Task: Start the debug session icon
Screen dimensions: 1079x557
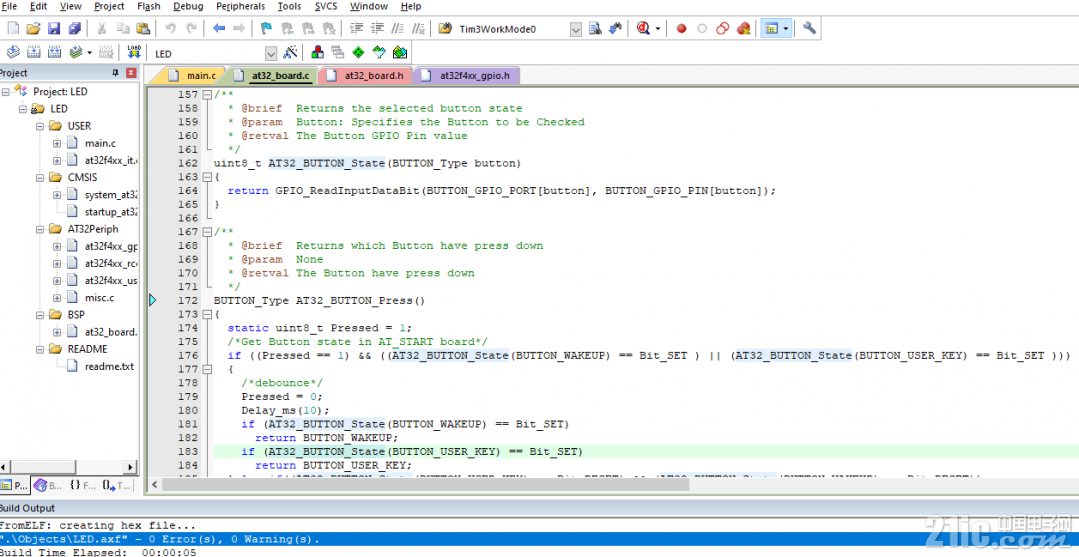Action: [x=644, y=29]
